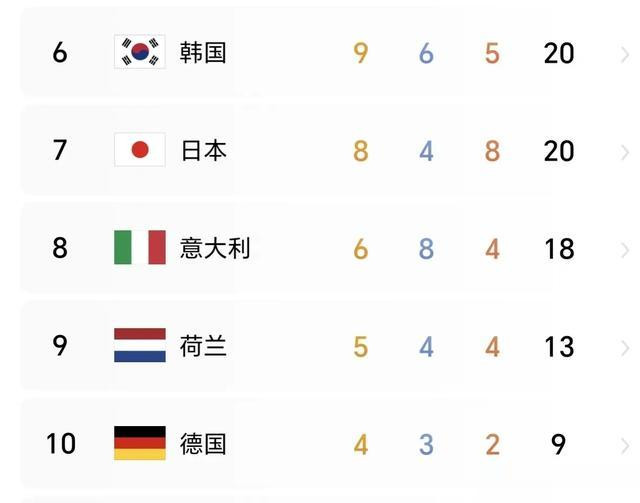This screenshot has height=503, width=640.
Task: Expand the 意大利 row chevron
Action: (624, 250)
